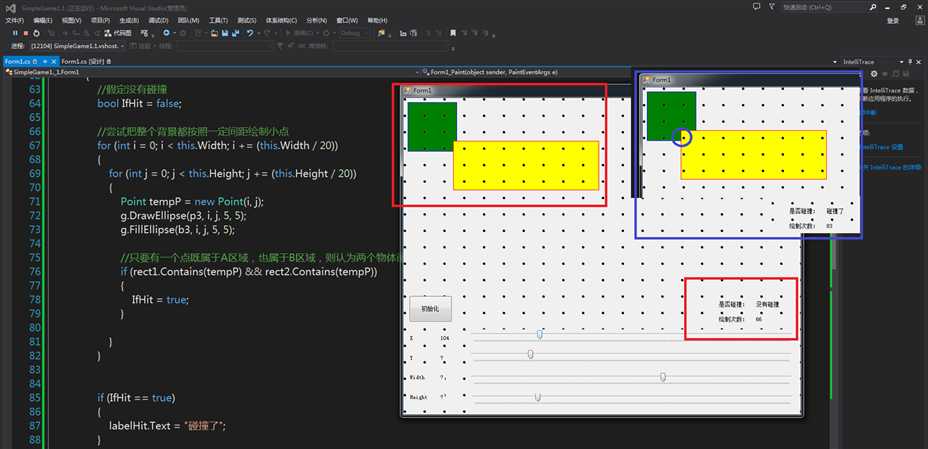Restart debugging with the circular arrow icon
Image resolution: width=928 pixels, height=449 pixels.
click(36, 33)
